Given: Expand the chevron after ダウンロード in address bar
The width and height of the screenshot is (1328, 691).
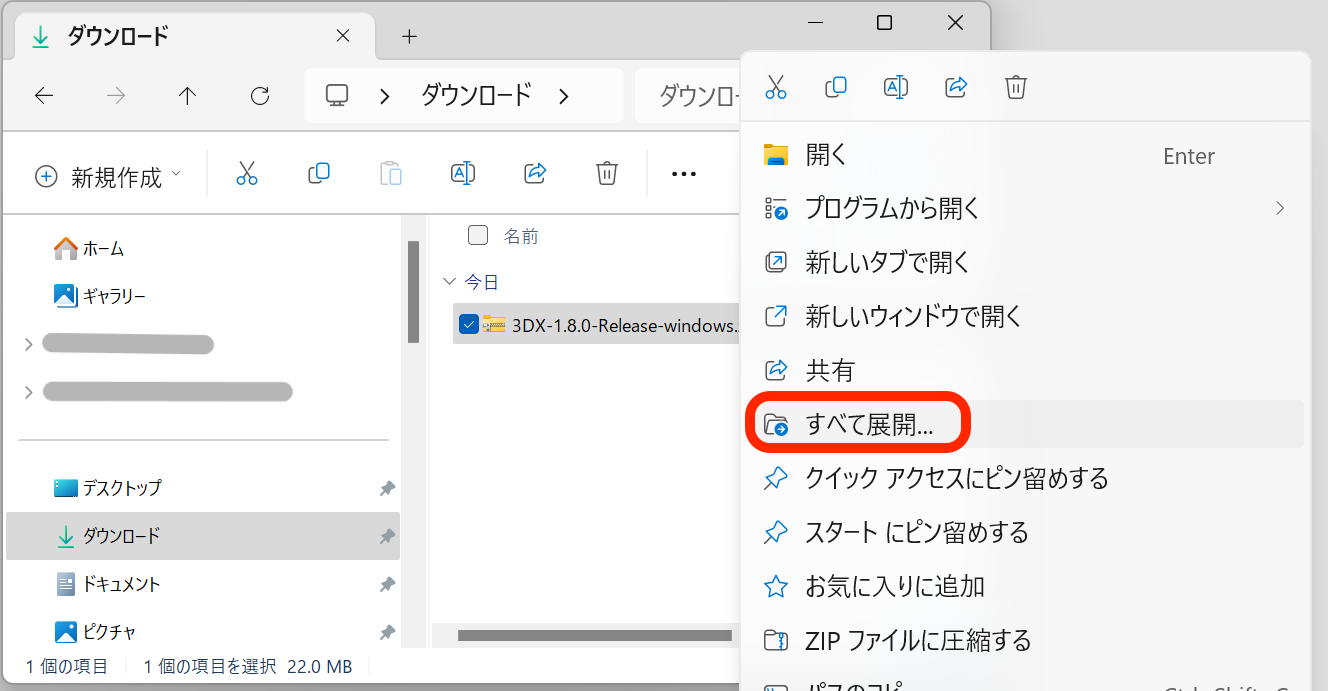Looking at the screenshot, I should point(564,95).
